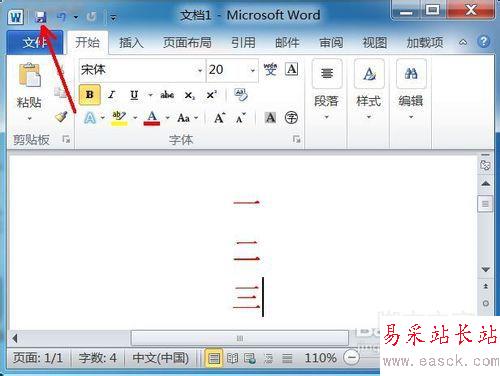Open the 审阅 tab
This screenshot has width=500, height=376.
(331, 42)
